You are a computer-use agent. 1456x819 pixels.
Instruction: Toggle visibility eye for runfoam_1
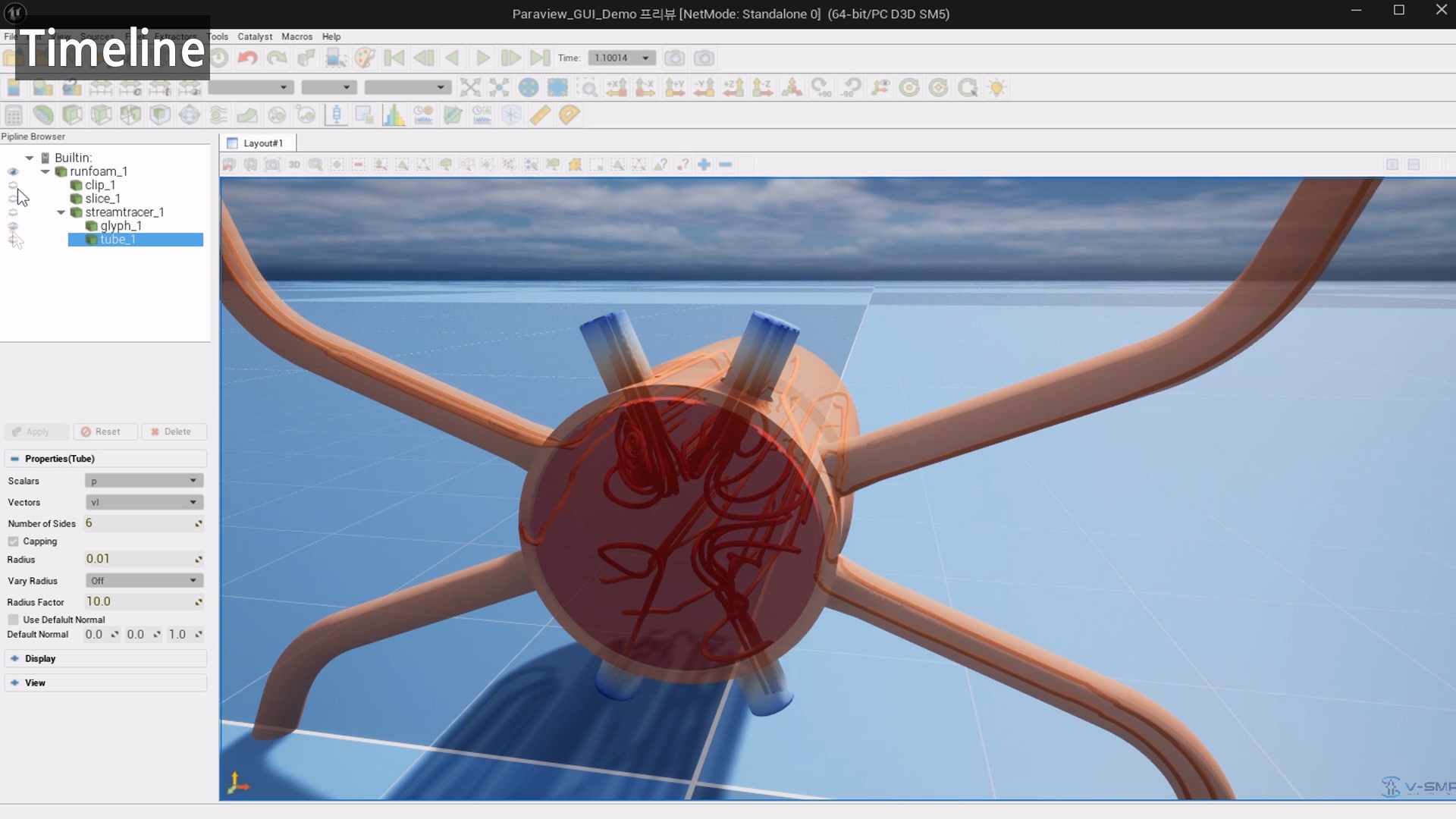click(13, 171)
